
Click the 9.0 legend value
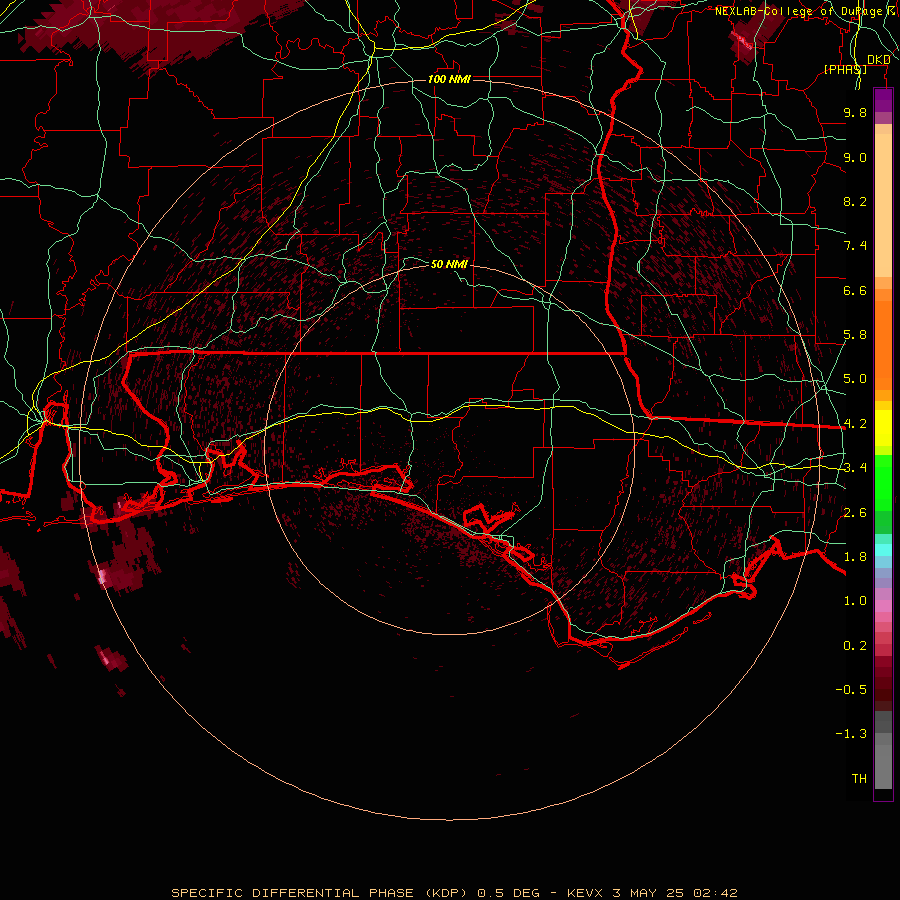(x=855, y=157)
